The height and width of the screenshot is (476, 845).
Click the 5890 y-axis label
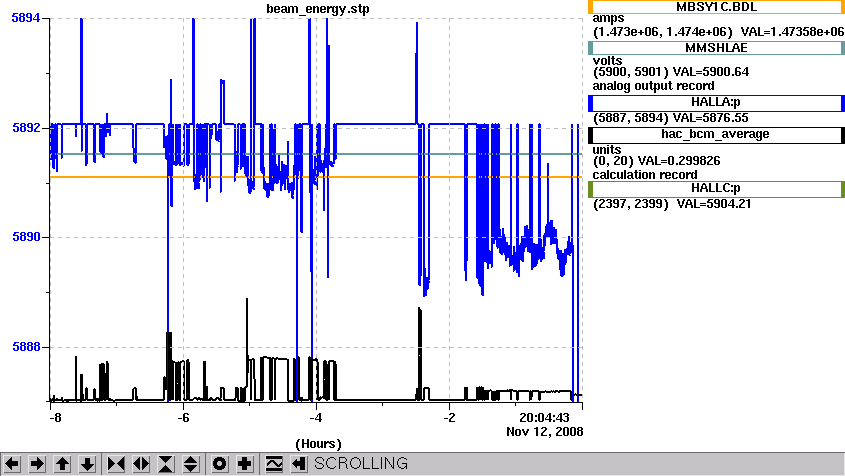pos(26,237)
